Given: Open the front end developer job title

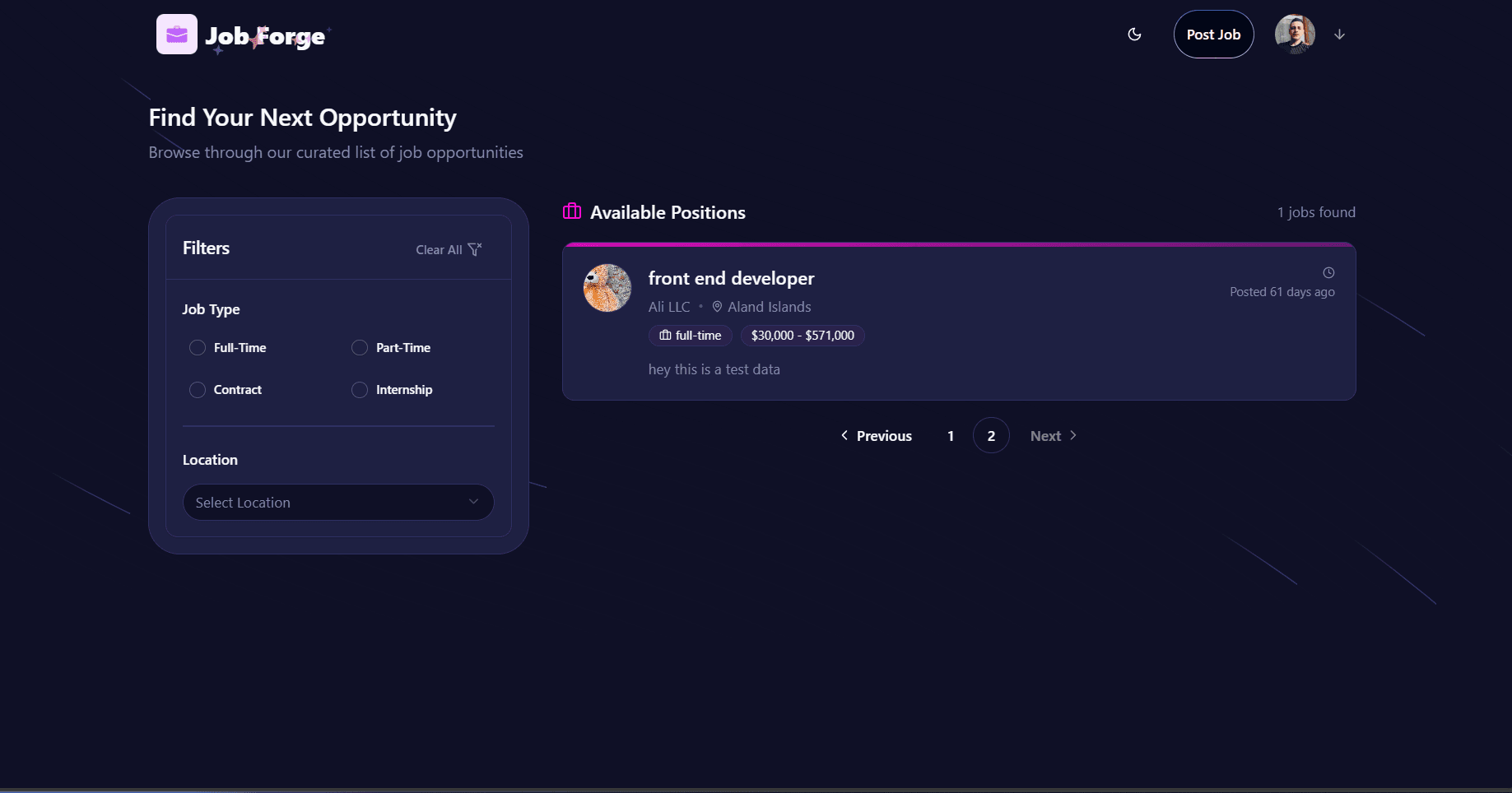Looking at the screenshot, I should (731, 279).
